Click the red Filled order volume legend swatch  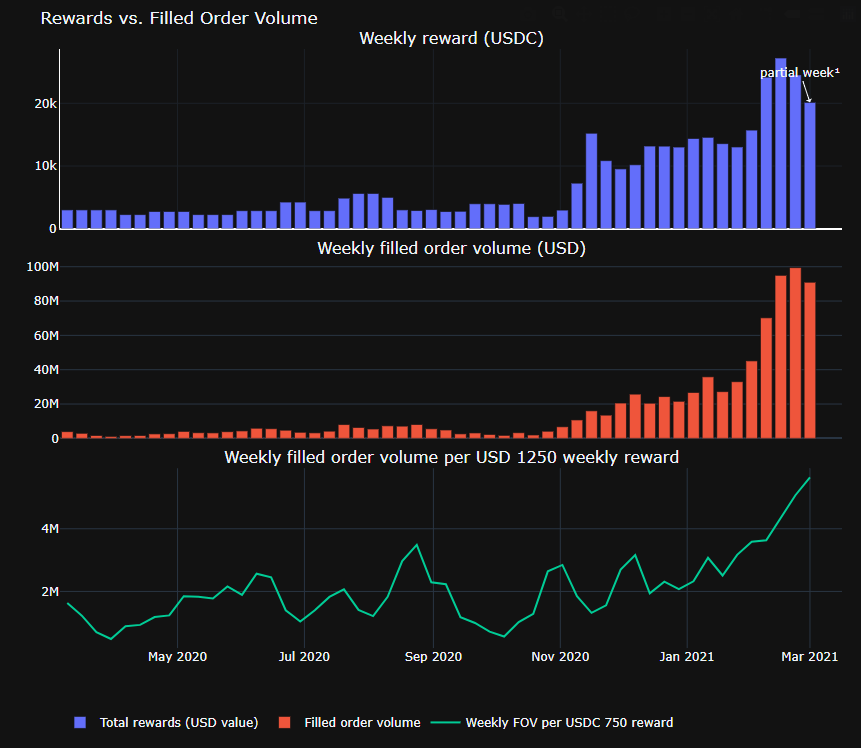(285, 722)
